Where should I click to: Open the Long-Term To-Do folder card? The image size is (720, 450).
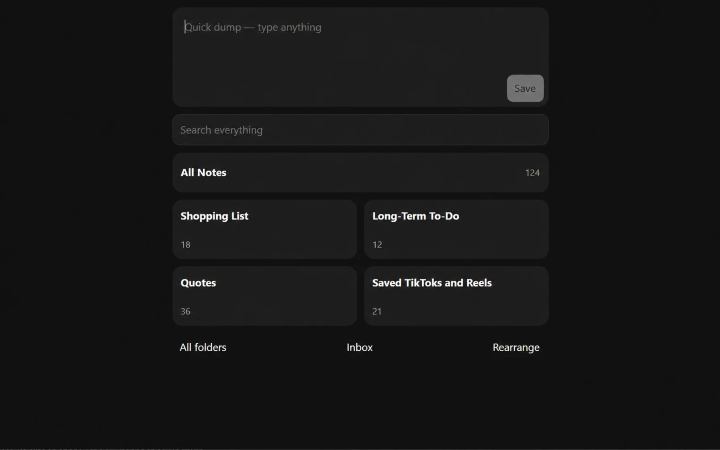pos(456,229)
